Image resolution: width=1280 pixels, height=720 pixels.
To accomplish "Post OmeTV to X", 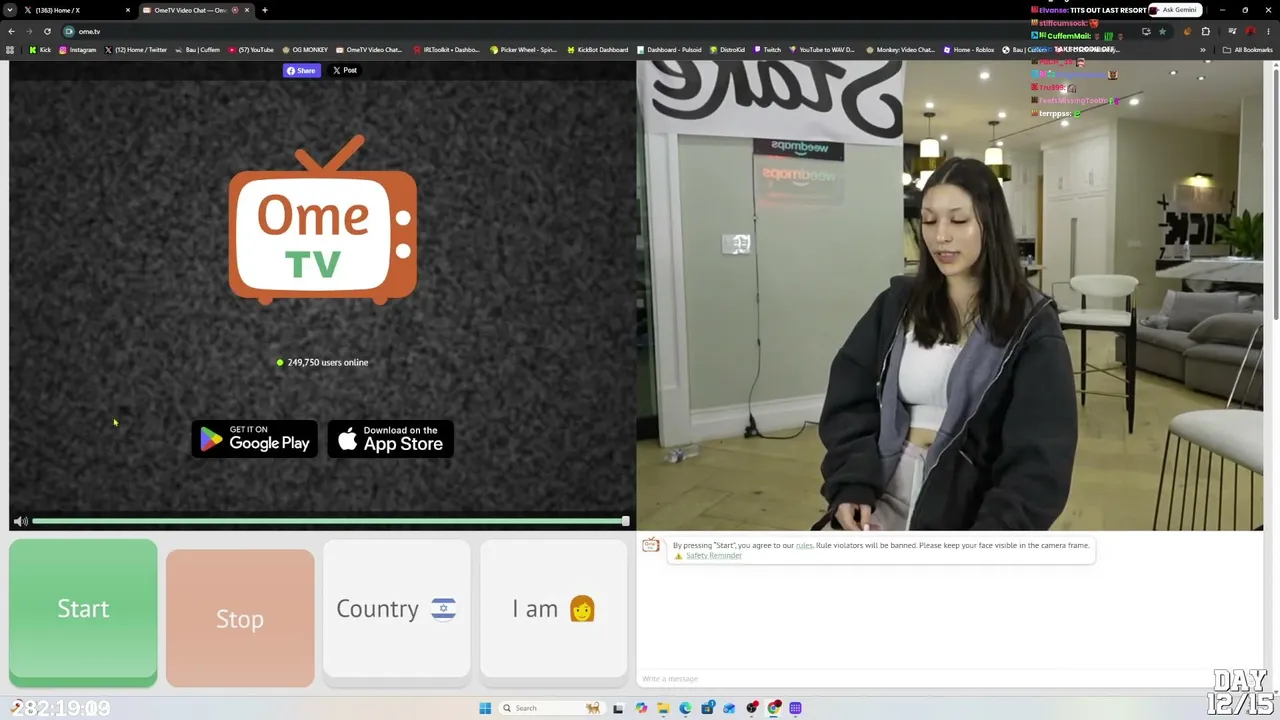I will (x=345, y=70).
